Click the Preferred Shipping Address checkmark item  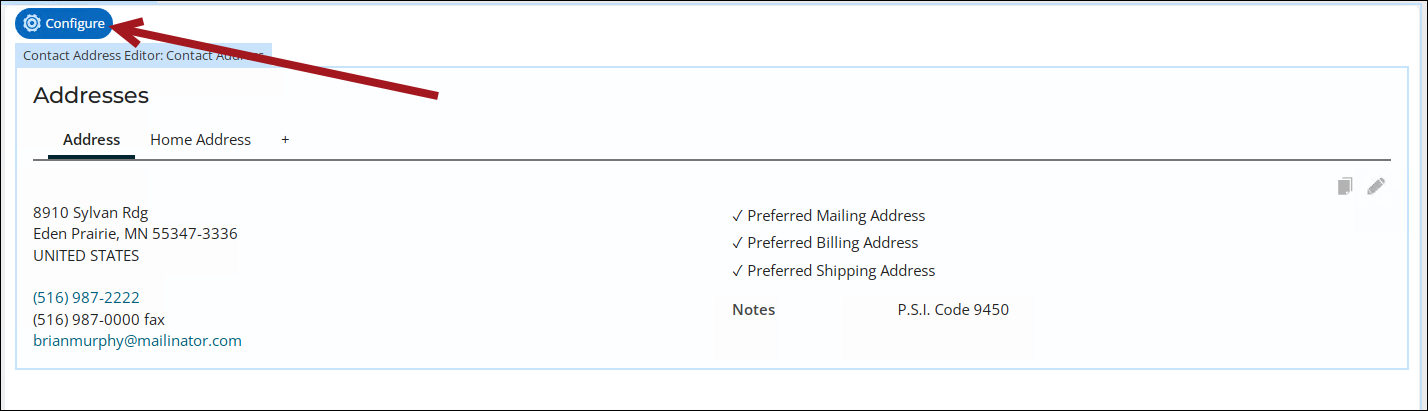click(834, 271)
